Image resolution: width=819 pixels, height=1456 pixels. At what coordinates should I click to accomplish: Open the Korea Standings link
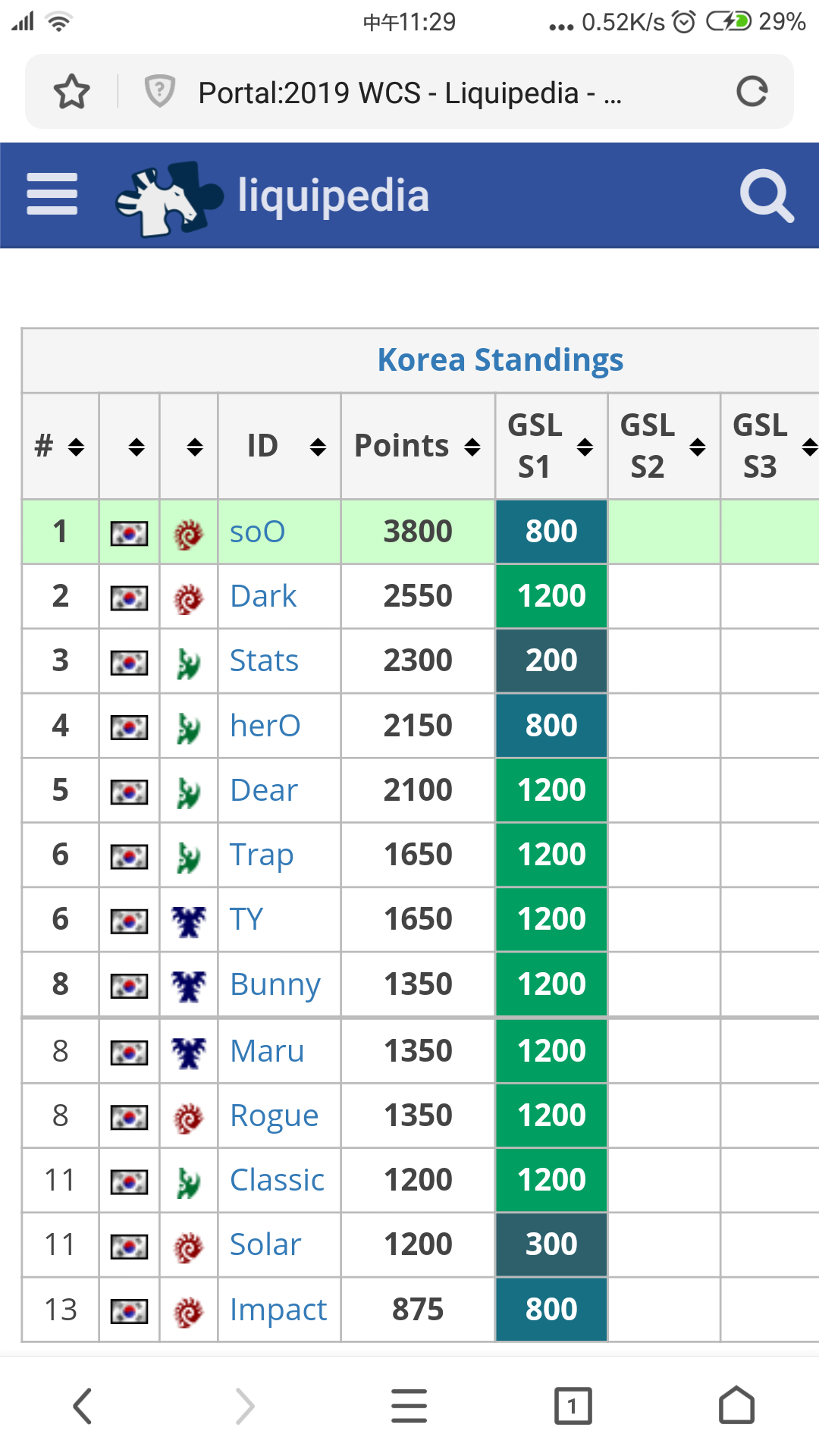click(500, 360)
